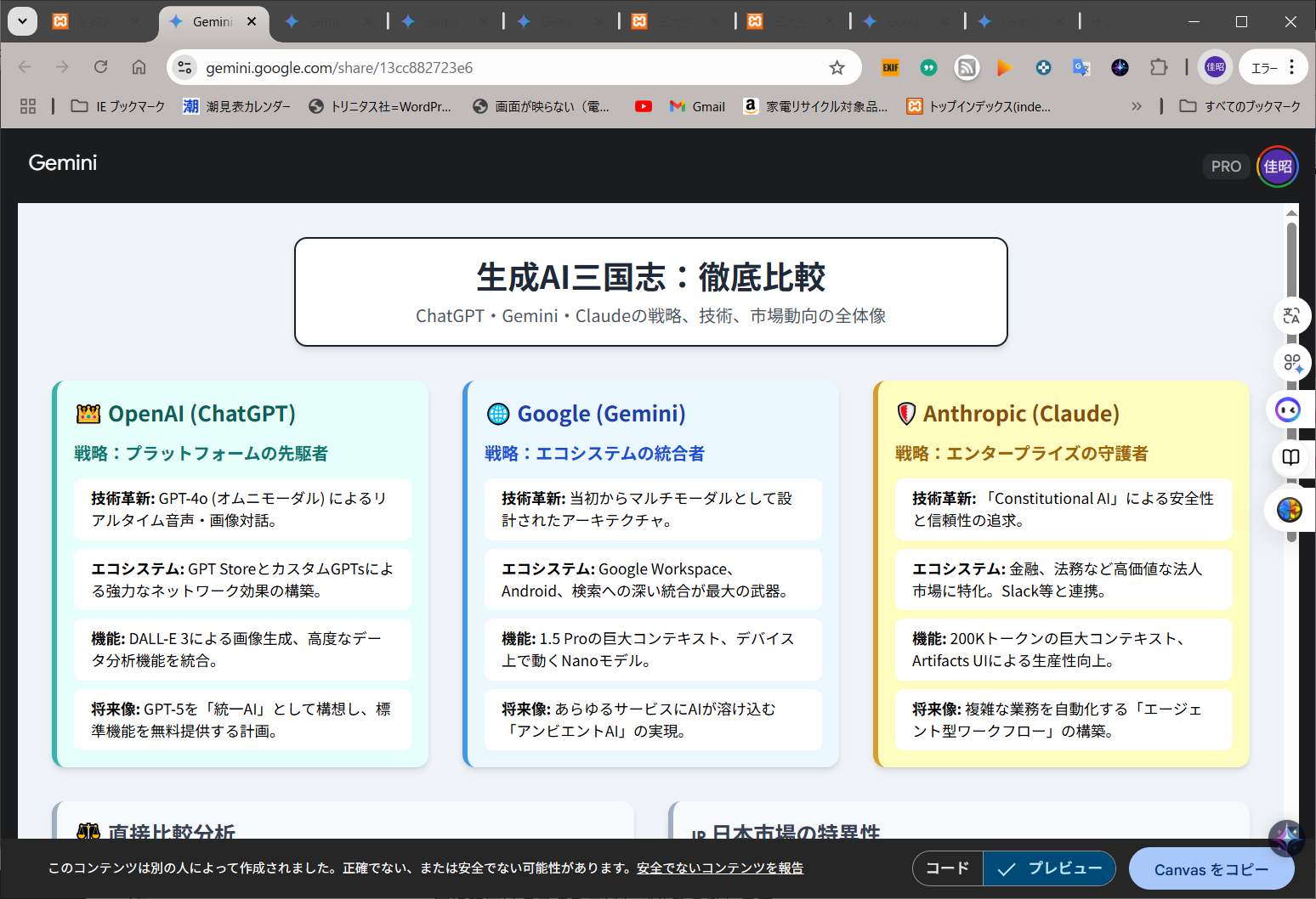Switch to the last Gemini tab
Image resolution: width=1316 pixels, height=899 pixels.
click(x=1023, y=22)
